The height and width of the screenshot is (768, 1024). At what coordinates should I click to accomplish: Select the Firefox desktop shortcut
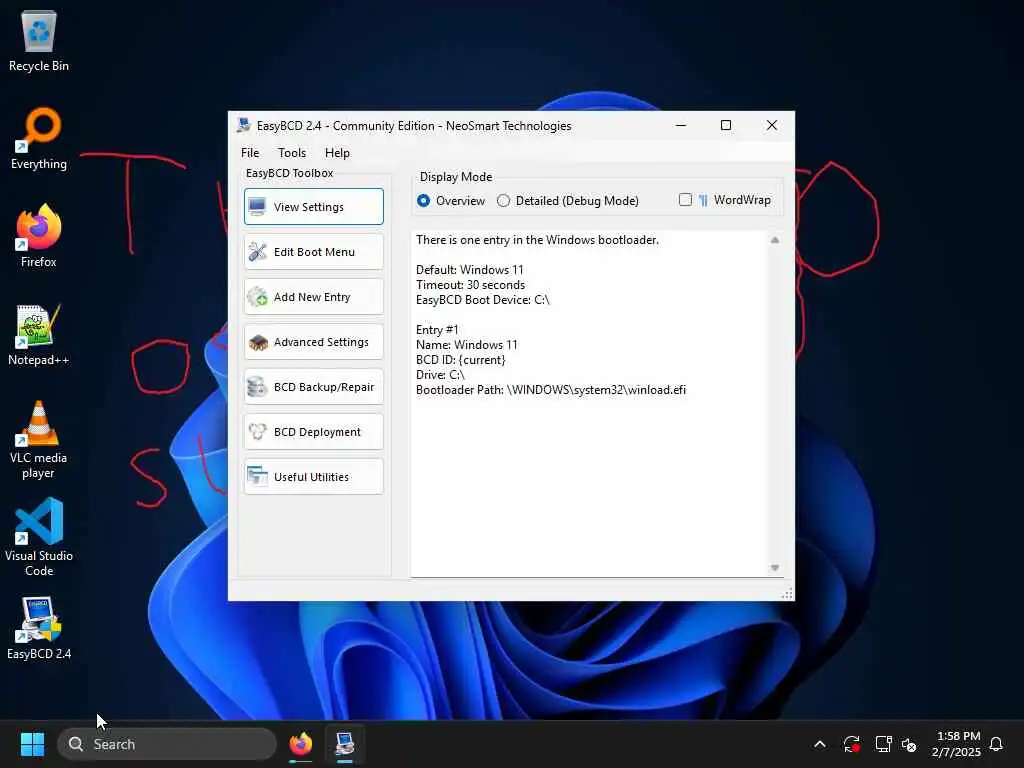point(39,236)
